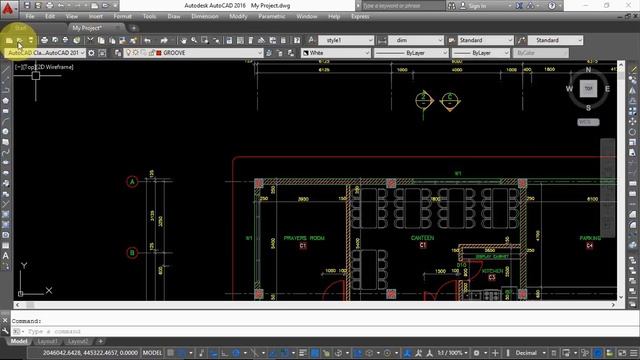Open the Express menu
640x360 pixels.
pos(360,16)
